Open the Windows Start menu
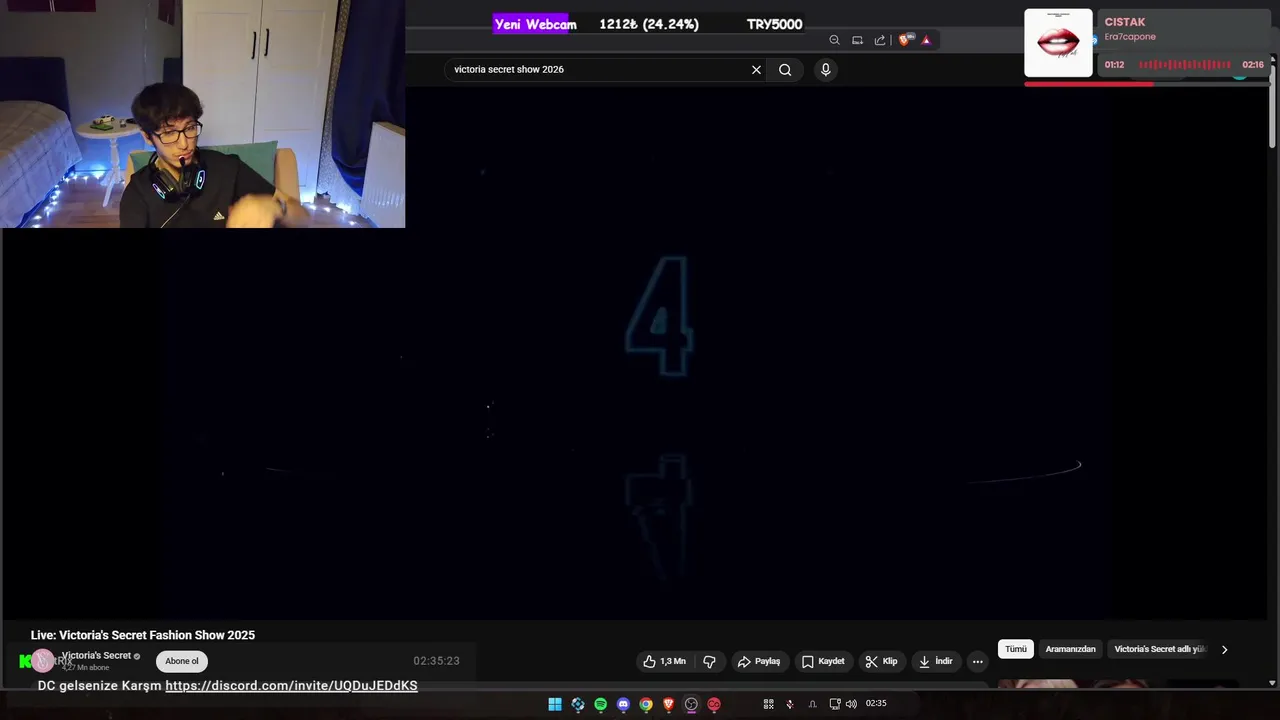Image resolution: width=1280 pixels, height=720 pixels. (555, 704)
